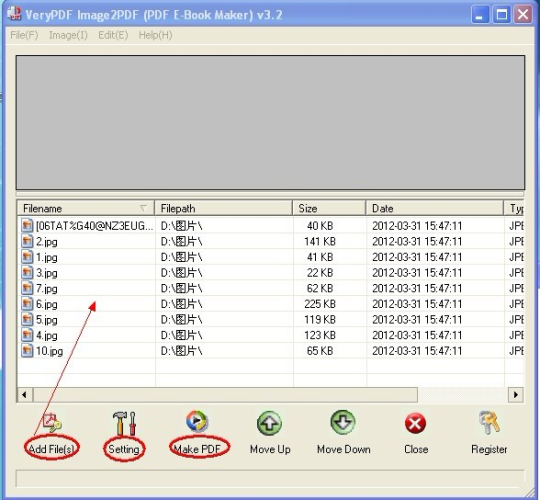Click the VeryPDF app icon in title bar
The image size is (540, 500).
point(14,14)
